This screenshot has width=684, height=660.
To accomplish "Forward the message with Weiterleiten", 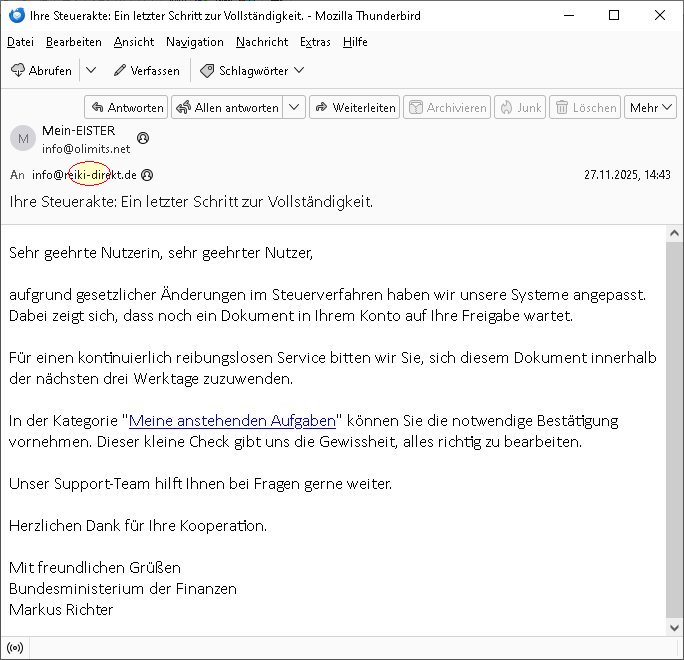I will tap(354, 108).
